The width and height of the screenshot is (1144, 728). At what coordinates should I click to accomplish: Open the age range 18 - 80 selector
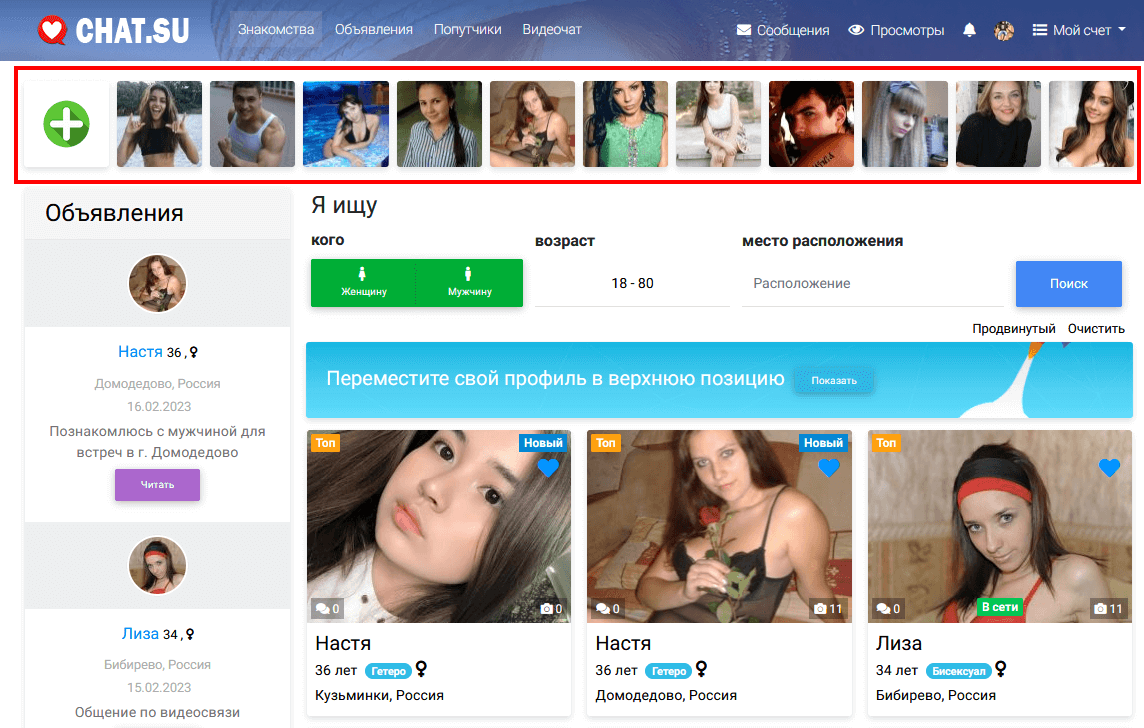point(632,283)
